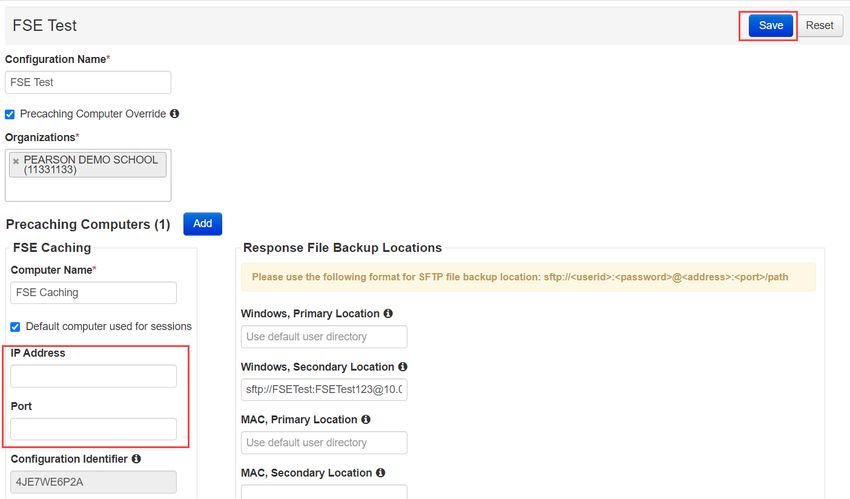Remove PEARSON DEMO SCHOOL organization tag
Viewport: 850px width, 499px height.
(x=16, y=161)
